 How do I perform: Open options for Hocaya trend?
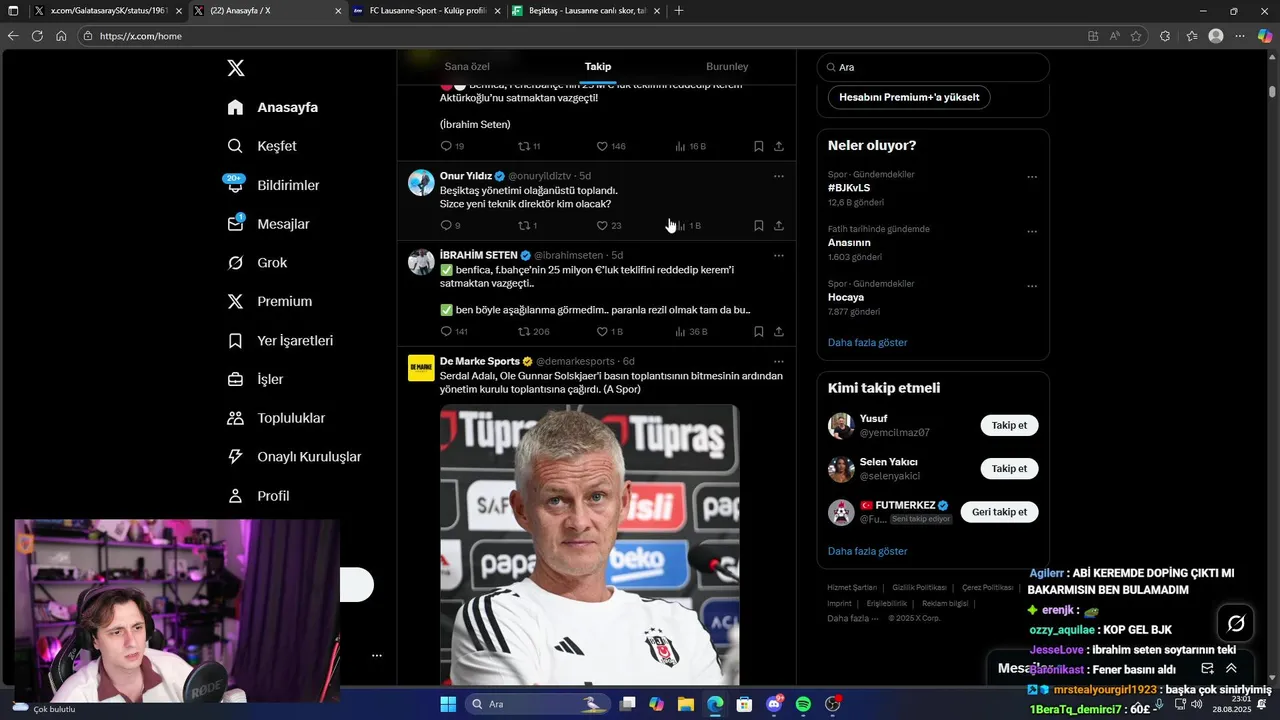pos(1032,286)
